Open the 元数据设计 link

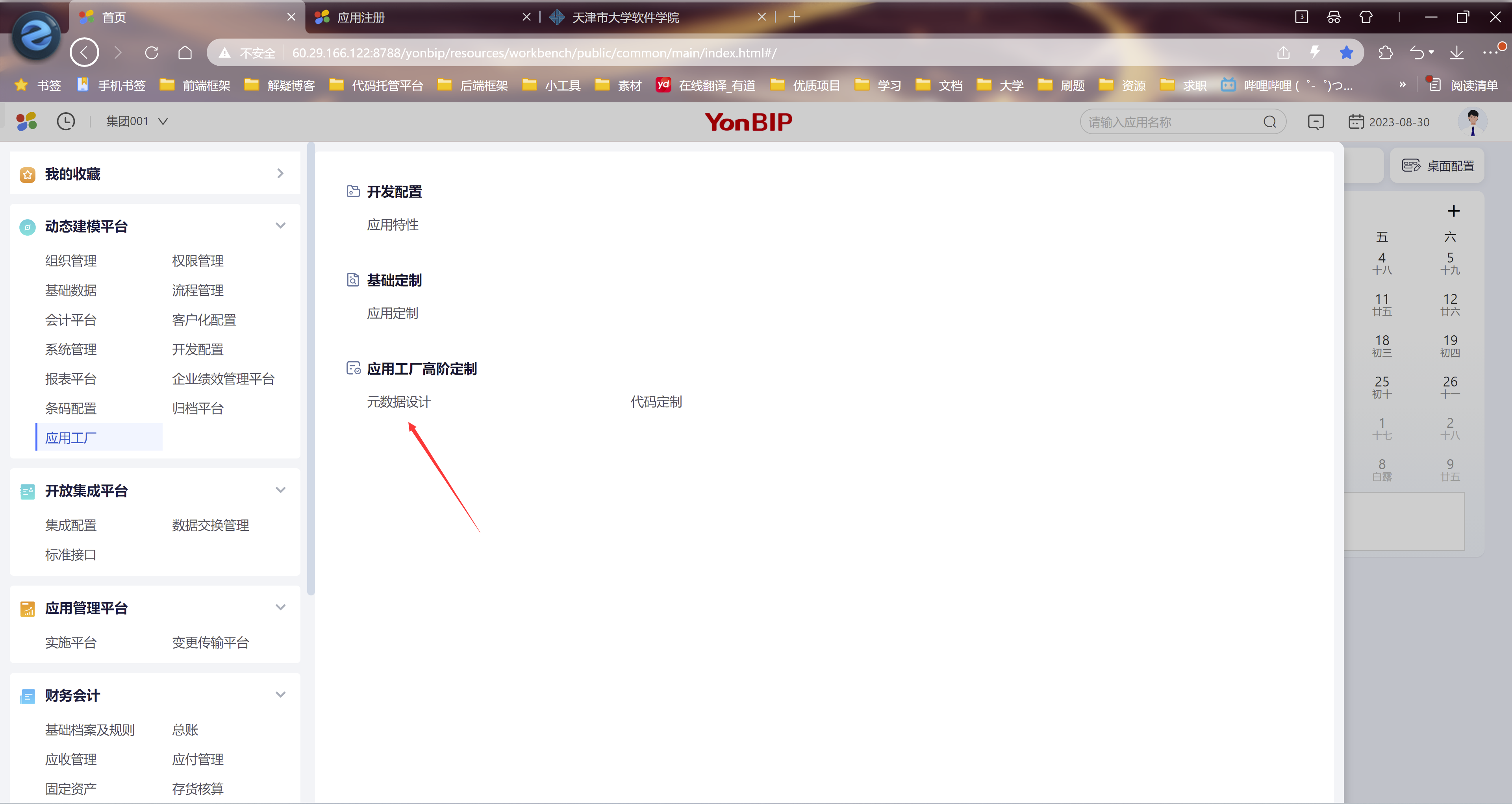click(398, 402)
